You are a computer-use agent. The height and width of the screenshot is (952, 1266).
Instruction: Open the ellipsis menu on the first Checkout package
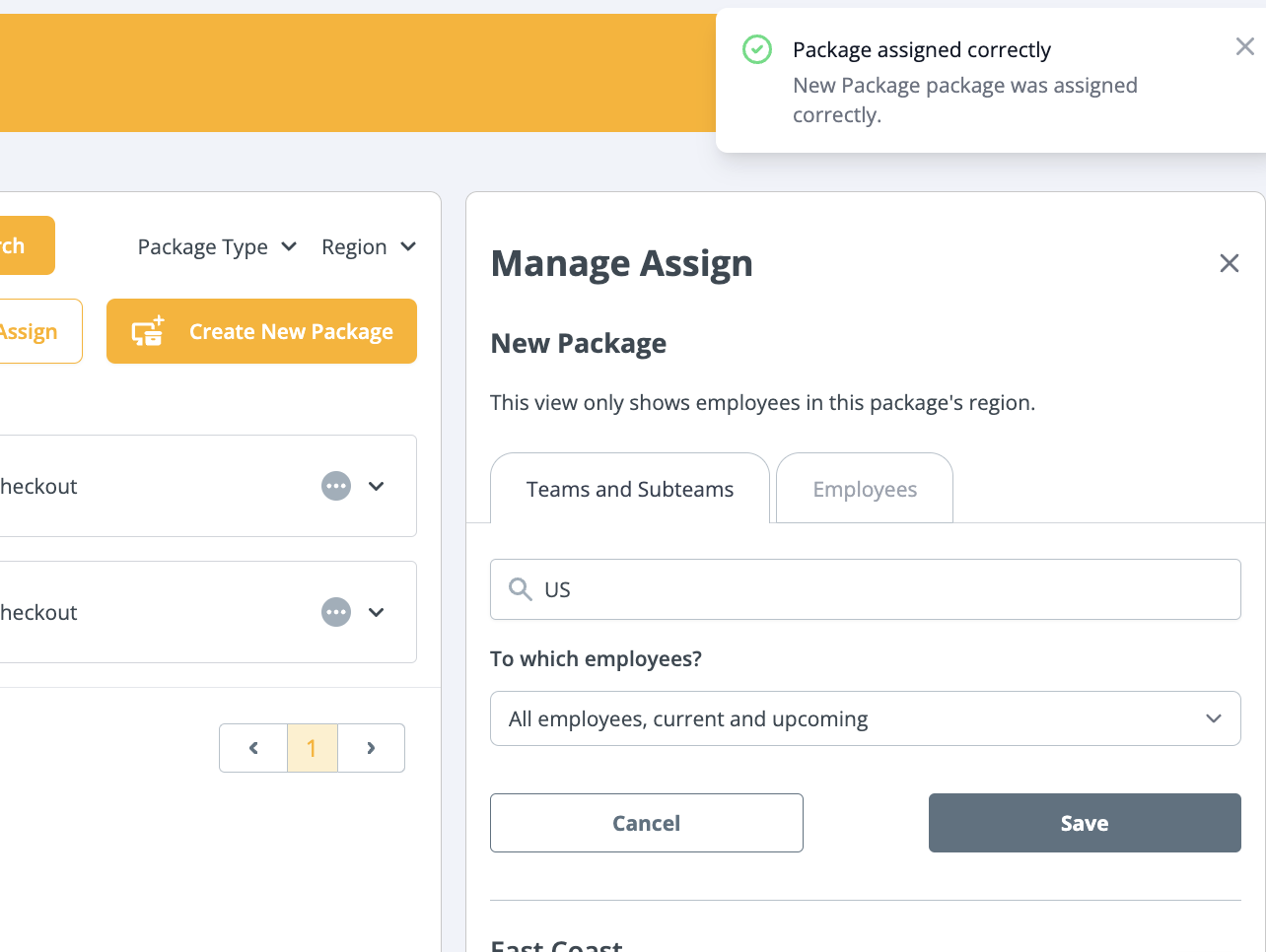point(335,486)
